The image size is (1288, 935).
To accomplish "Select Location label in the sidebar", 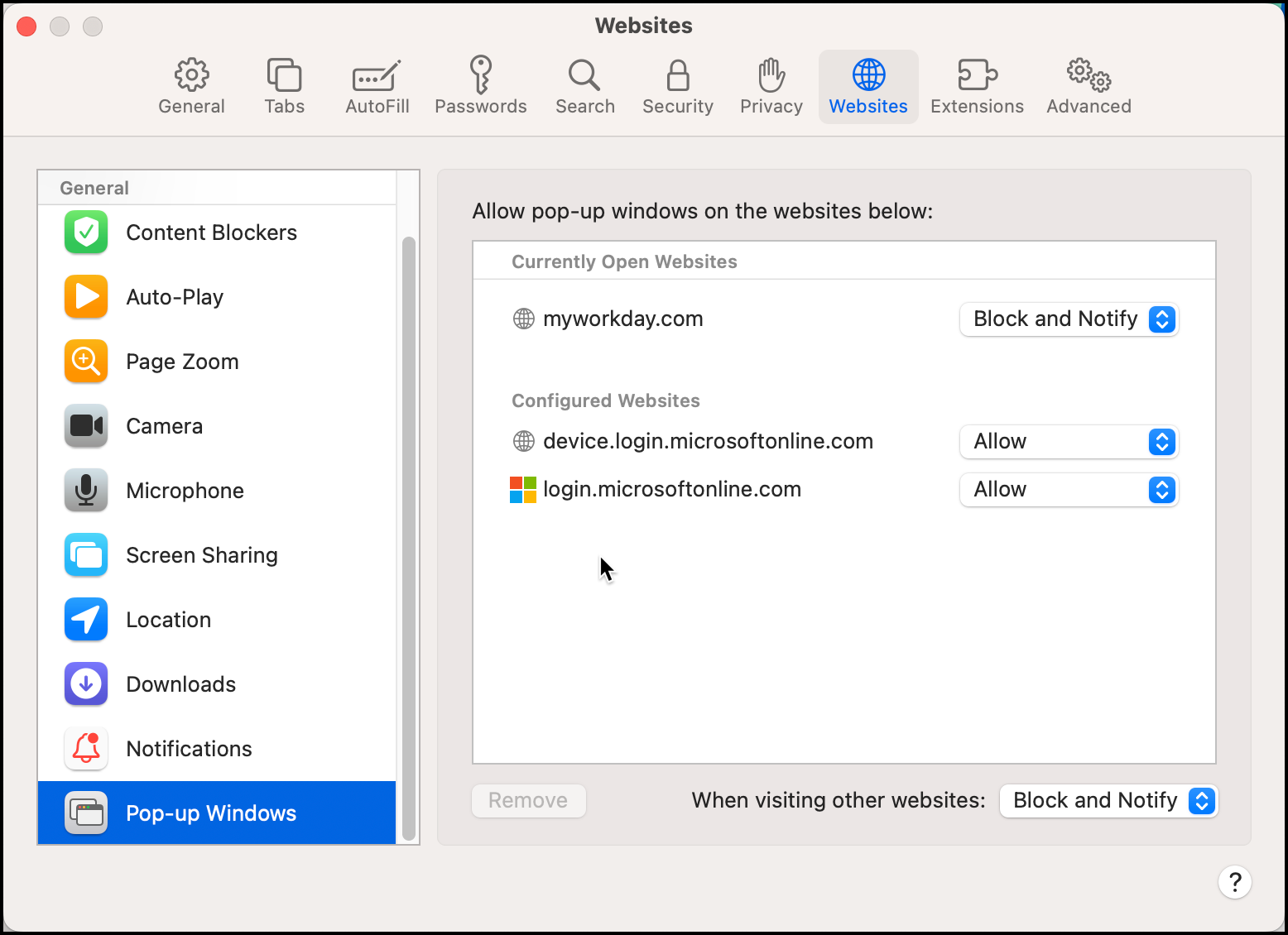I will (168, 620).
